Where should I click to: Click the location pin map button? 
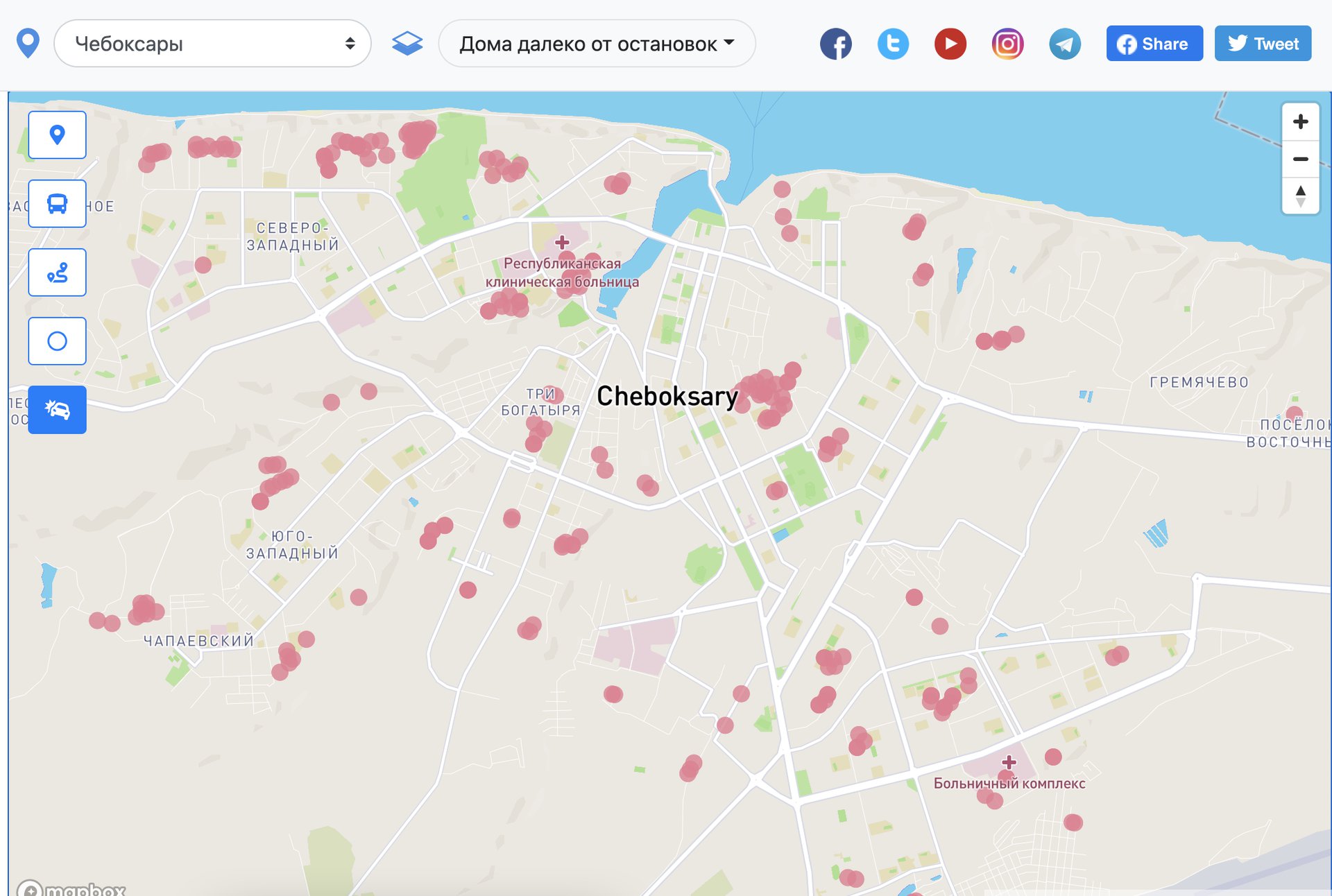57,135
